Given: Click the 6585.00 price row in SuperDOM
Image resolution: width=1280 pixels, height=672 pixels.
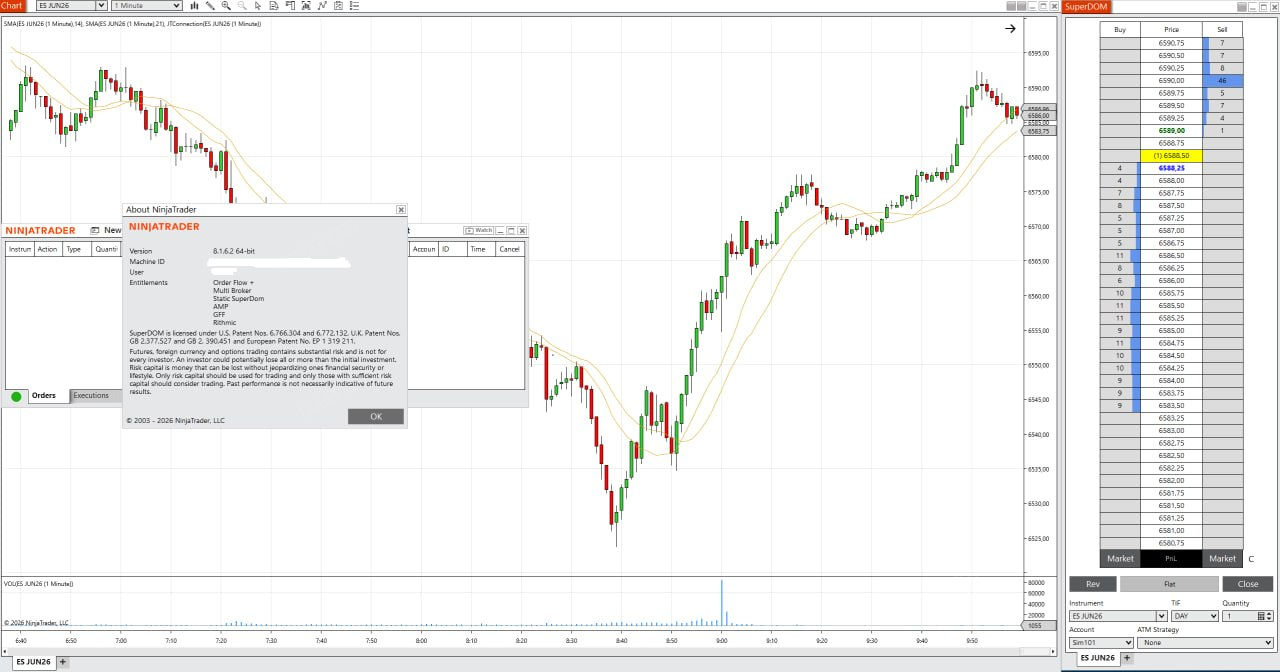Looking at the screenshot, I should pyautogui.click(x=1171, y=330).
